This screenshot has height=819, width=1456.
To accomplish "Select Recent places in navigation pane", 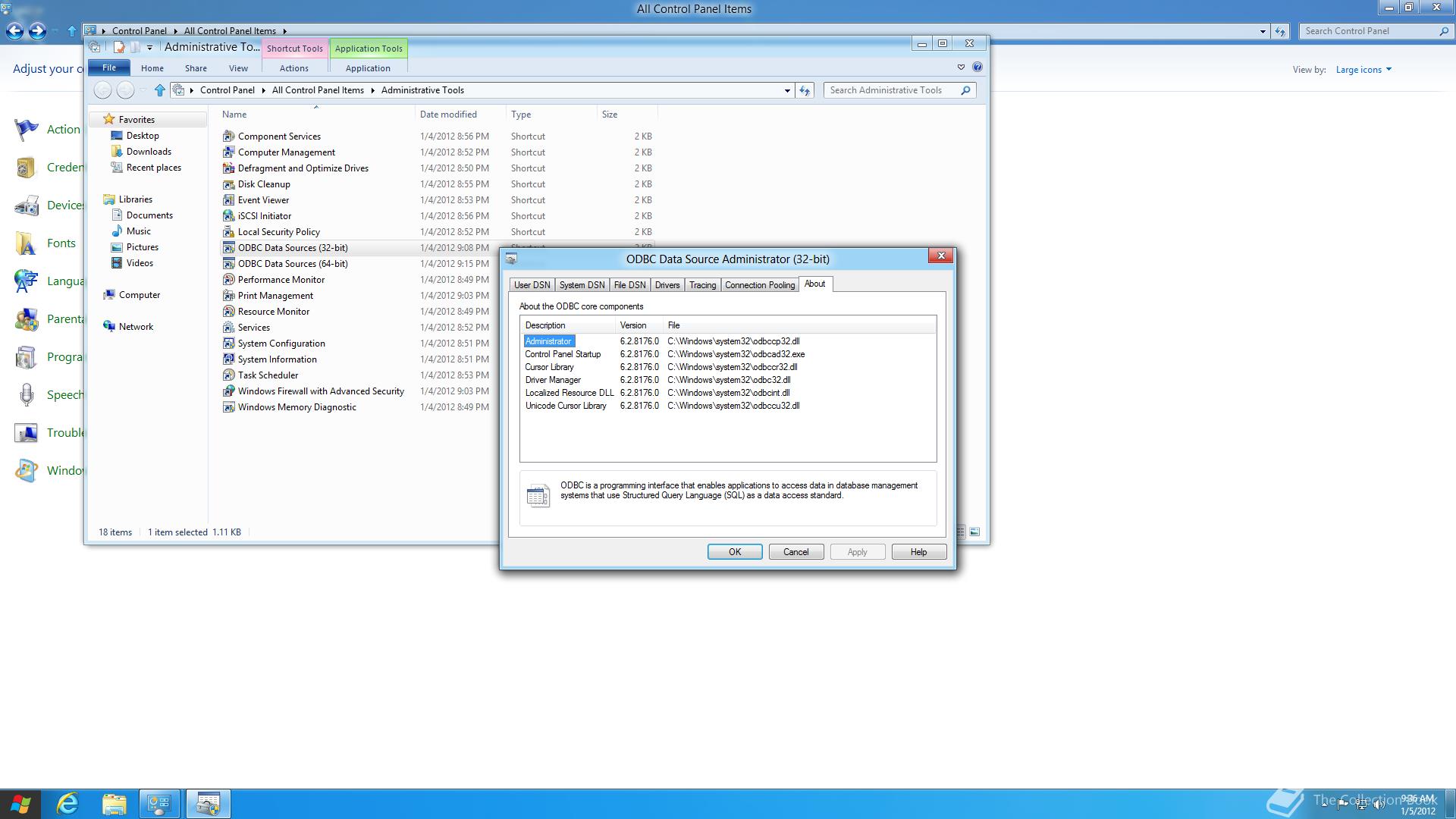I will 153,168.
